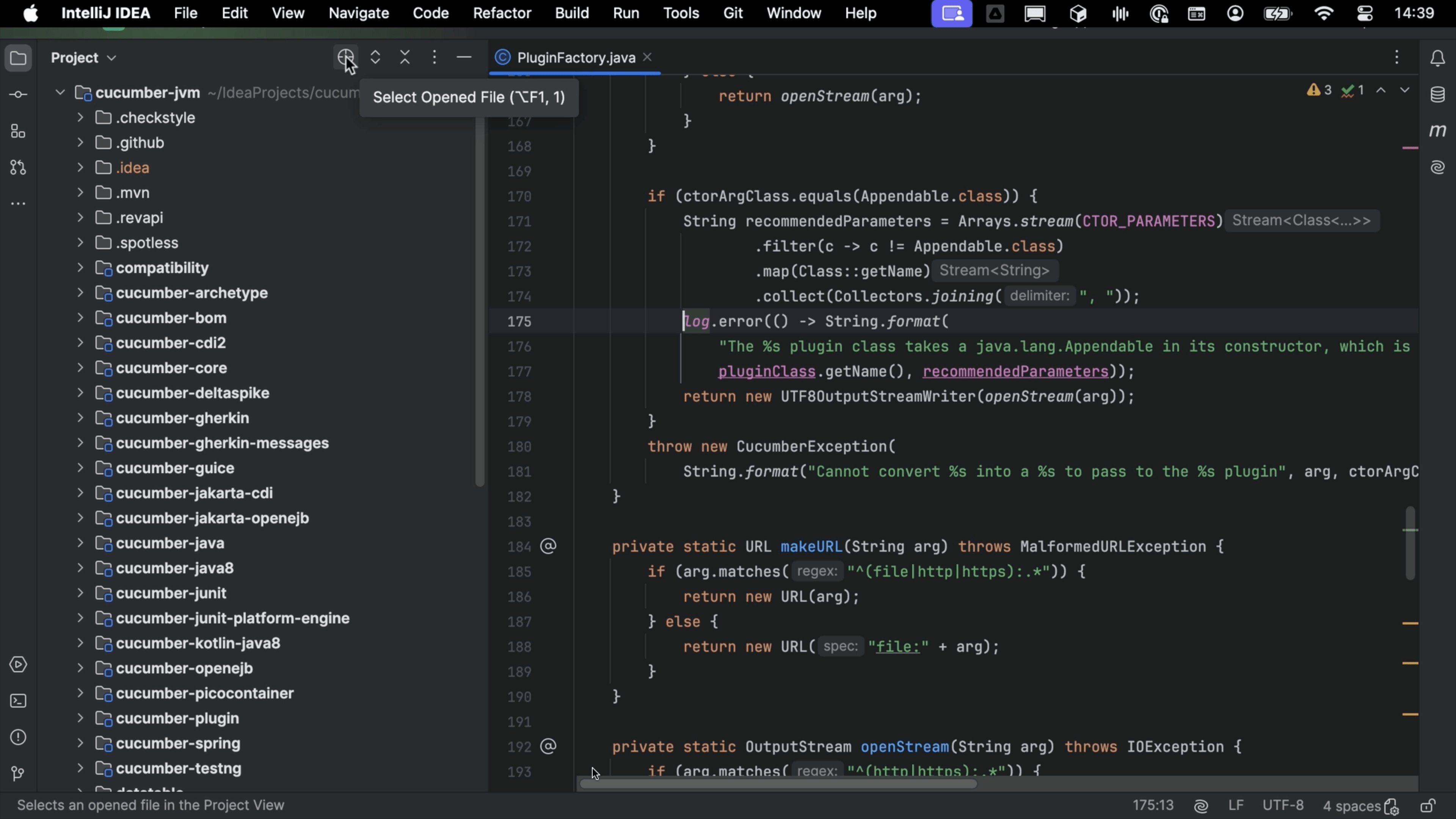Collapse the cucumber-jvm root node
This screenshot has height=819, width=1456.
(x=60, y=92)
